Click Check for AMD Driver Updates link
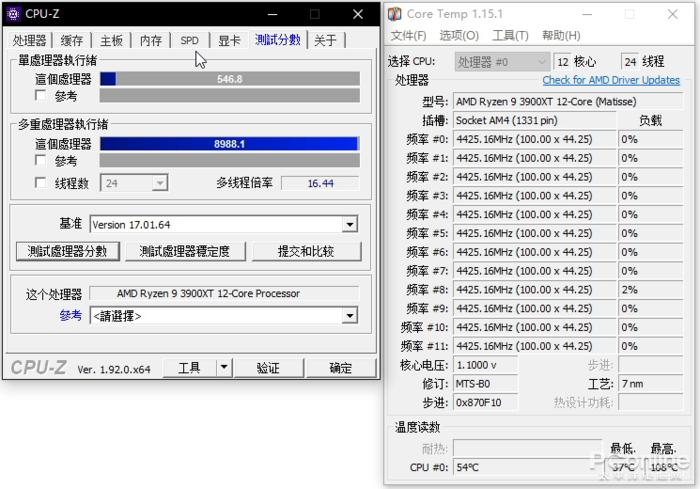The height and width of the screenshot is (489, 700). coord(611,80)
